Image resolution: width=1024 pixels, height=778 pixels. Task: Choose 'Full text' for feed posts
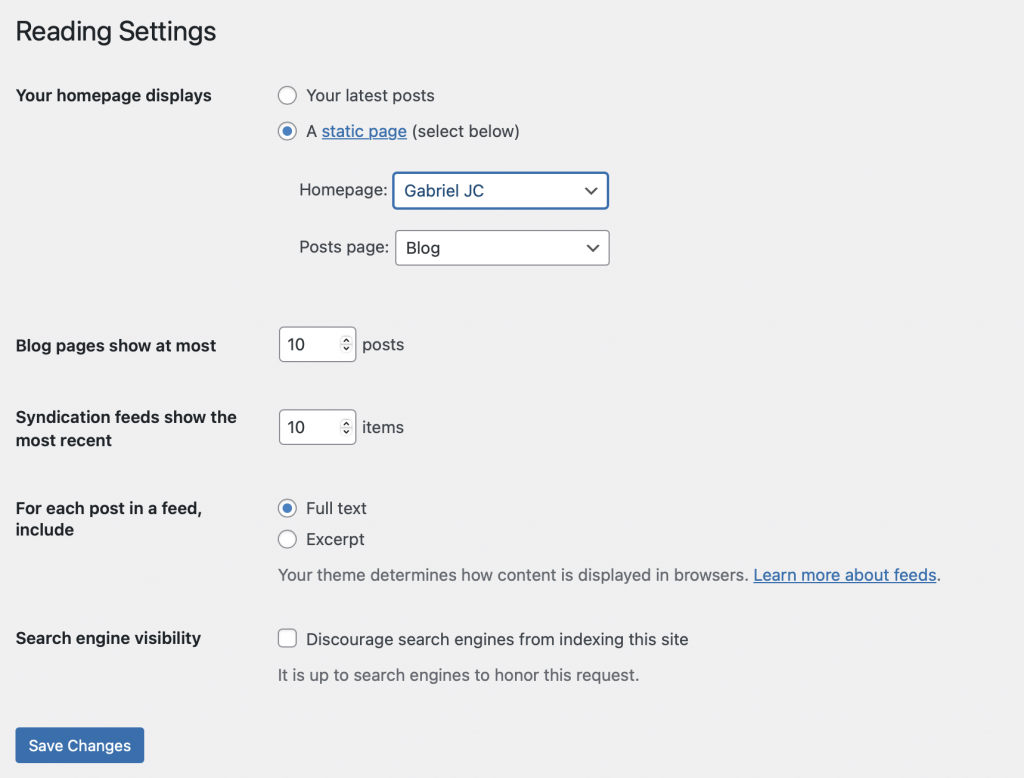pyautogui.click(x=288, y=508)
